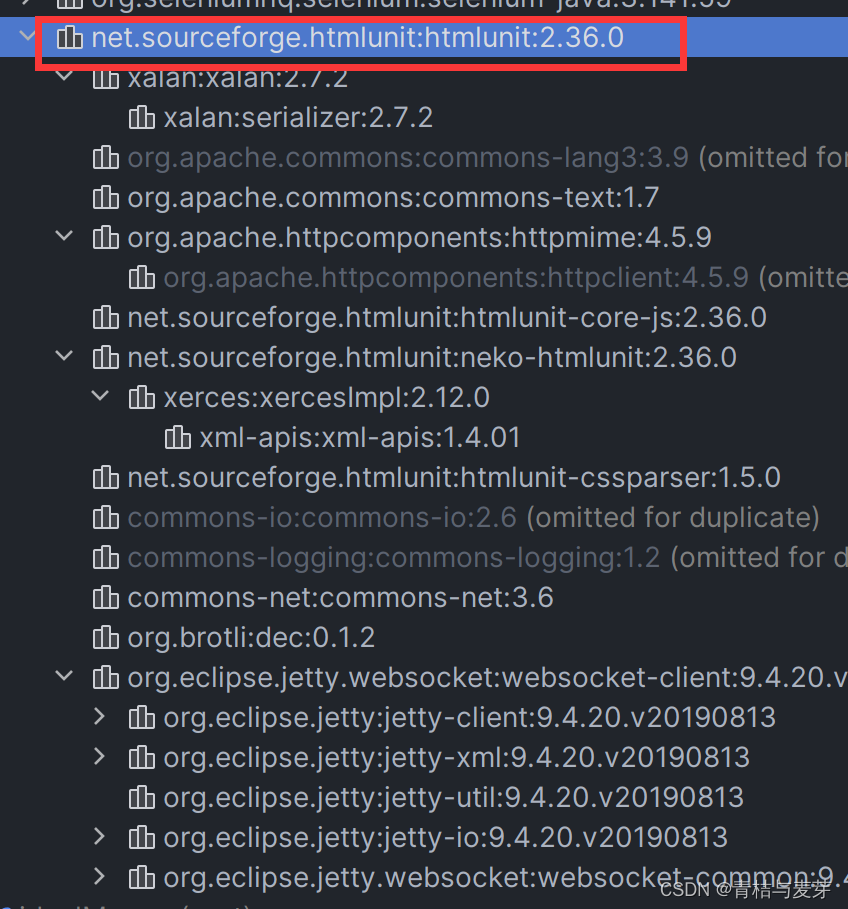Select xalan:serializer:2.7.2 row
The height and width of the screenshot is (909, 848).
[x=424, y=118]
